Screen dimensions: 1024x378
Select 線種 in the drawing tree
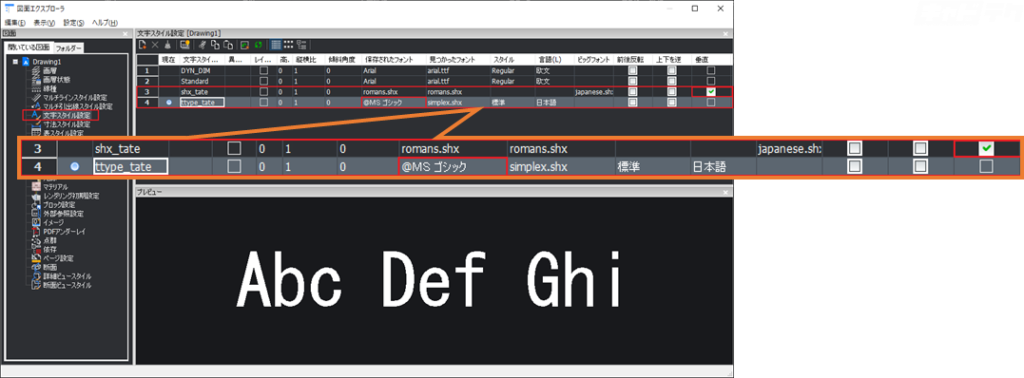(x=50, y=89)
